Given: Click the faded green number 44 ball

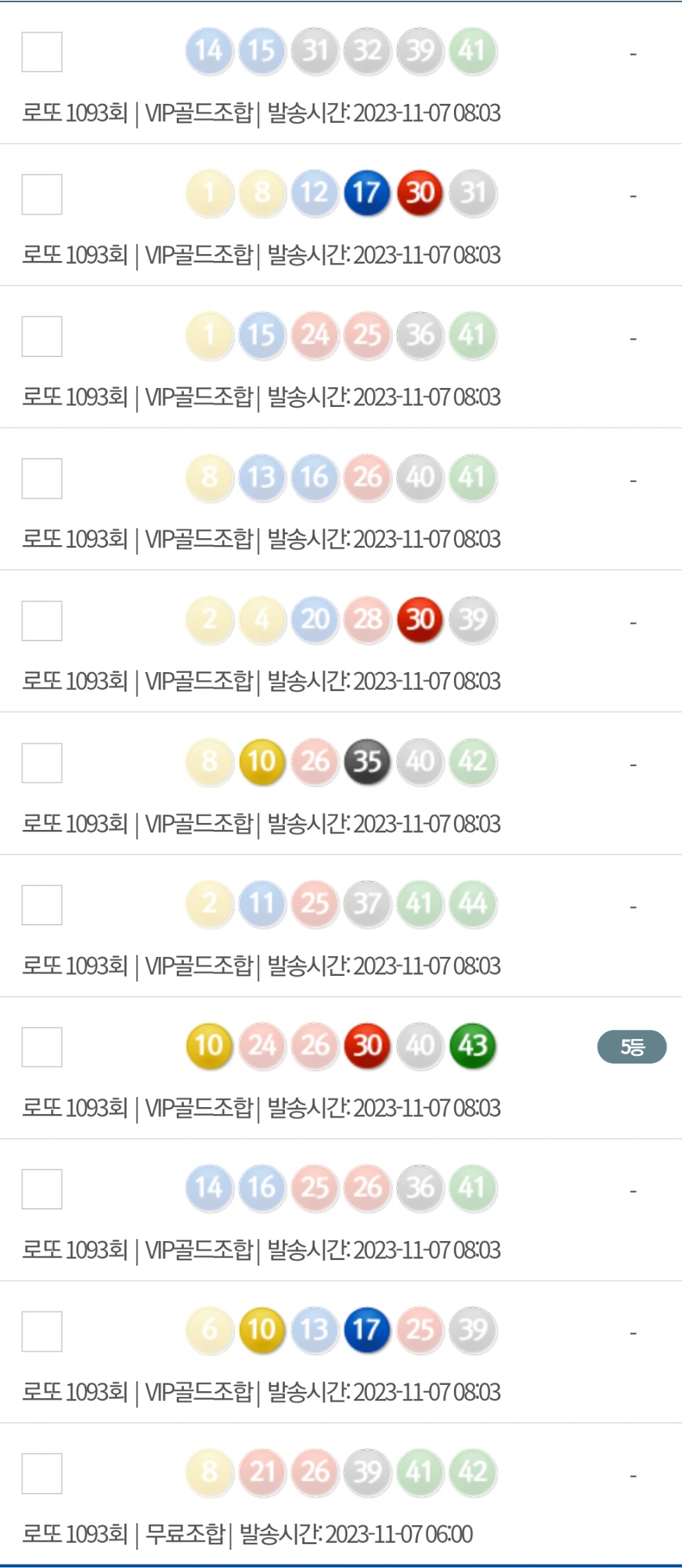Looking at the screenshot, I should point(472,904).
